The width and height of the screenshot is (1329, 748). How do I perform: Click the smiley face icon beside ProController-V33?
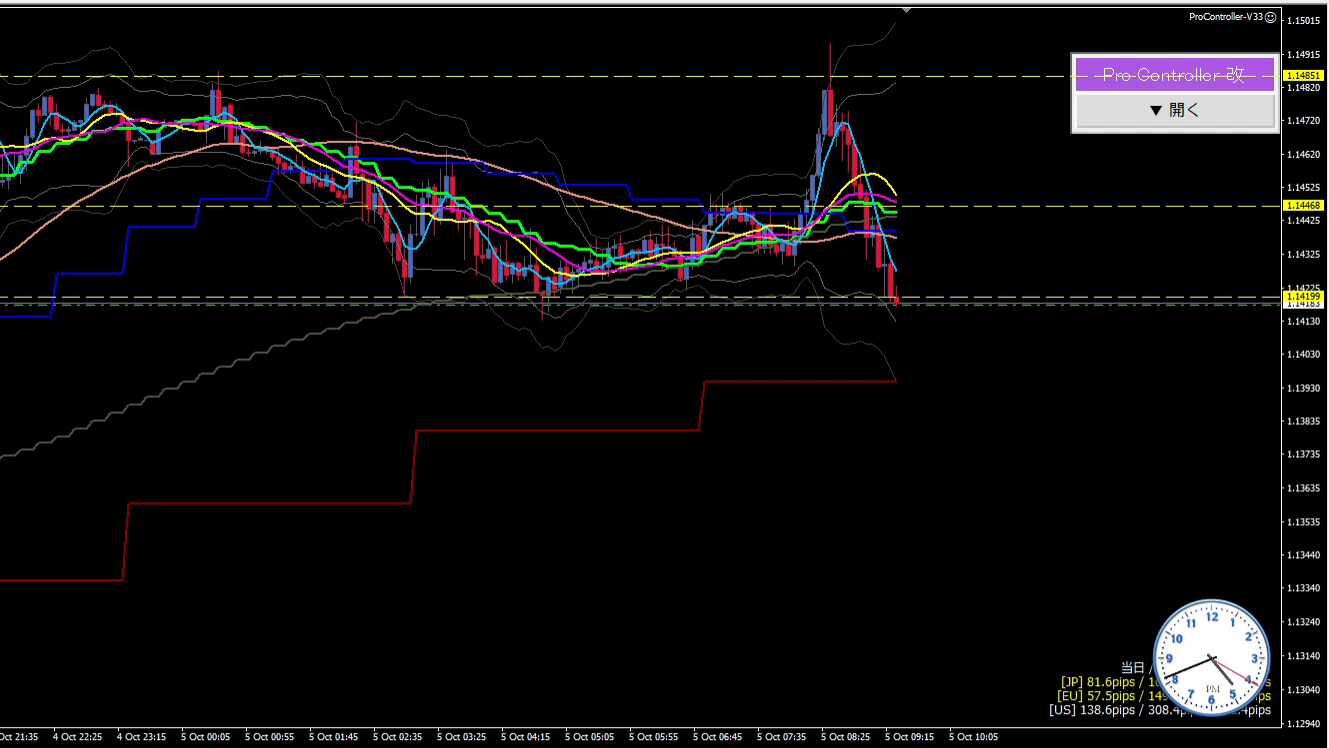coord(1271,17)
